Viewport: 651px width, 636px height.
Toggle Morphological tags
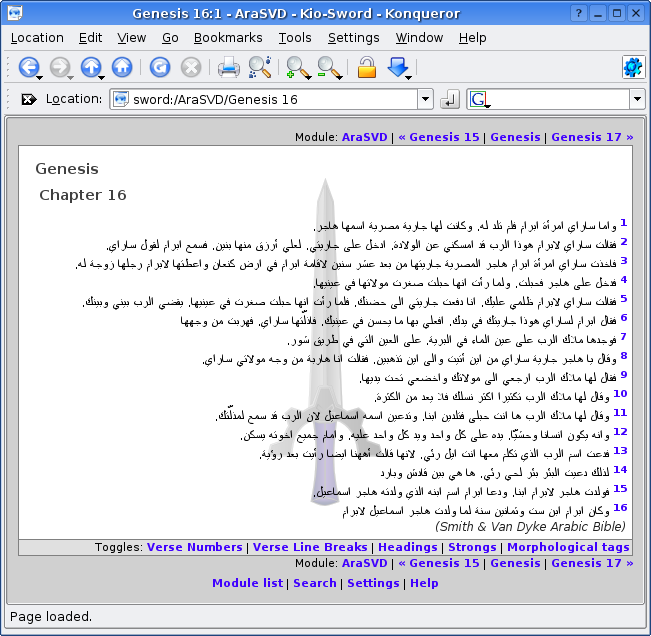568,547
